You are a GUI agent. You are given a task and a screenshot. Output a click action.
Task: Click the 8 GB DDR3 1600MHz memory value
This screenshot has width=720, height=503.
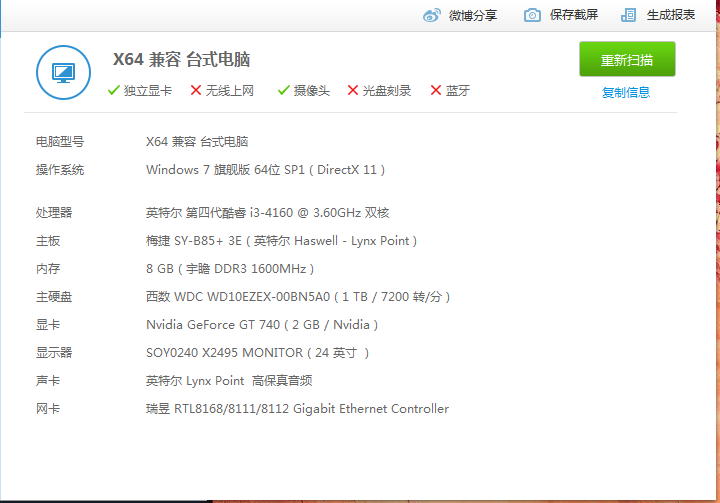click(230, 269)
